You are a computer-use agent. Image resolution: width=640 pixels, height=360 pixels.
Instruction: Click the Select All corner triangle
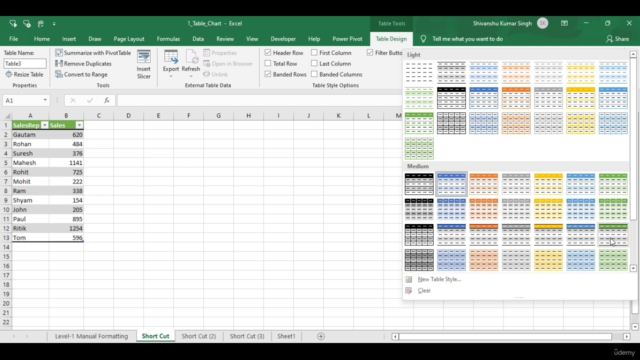[7, 116]
